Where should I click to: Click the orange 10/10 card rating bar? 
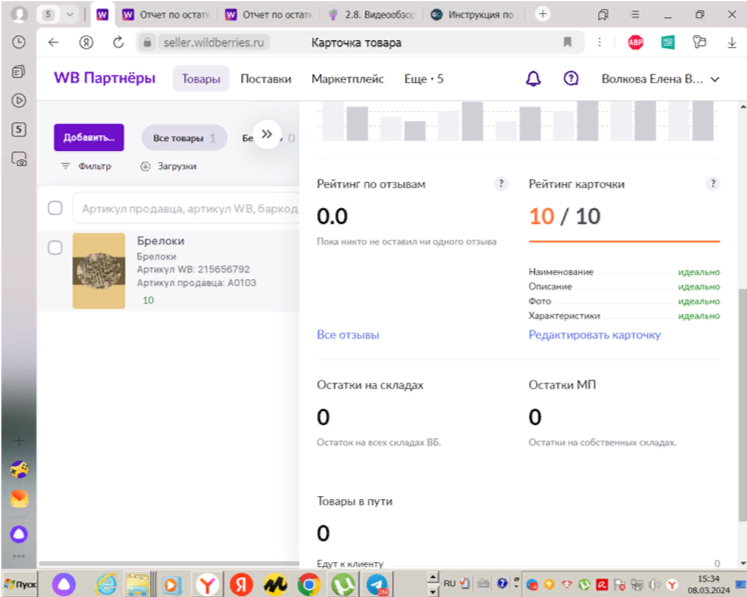tap(624, 242)
